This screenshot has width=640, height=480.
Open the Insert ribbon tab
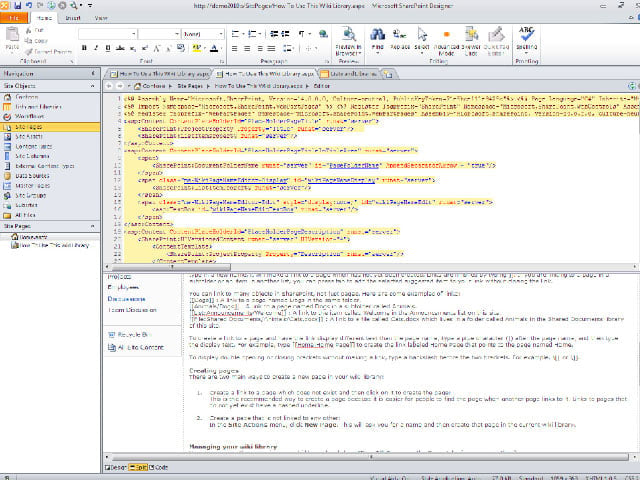pyautogui.click(x=73, y=18)
